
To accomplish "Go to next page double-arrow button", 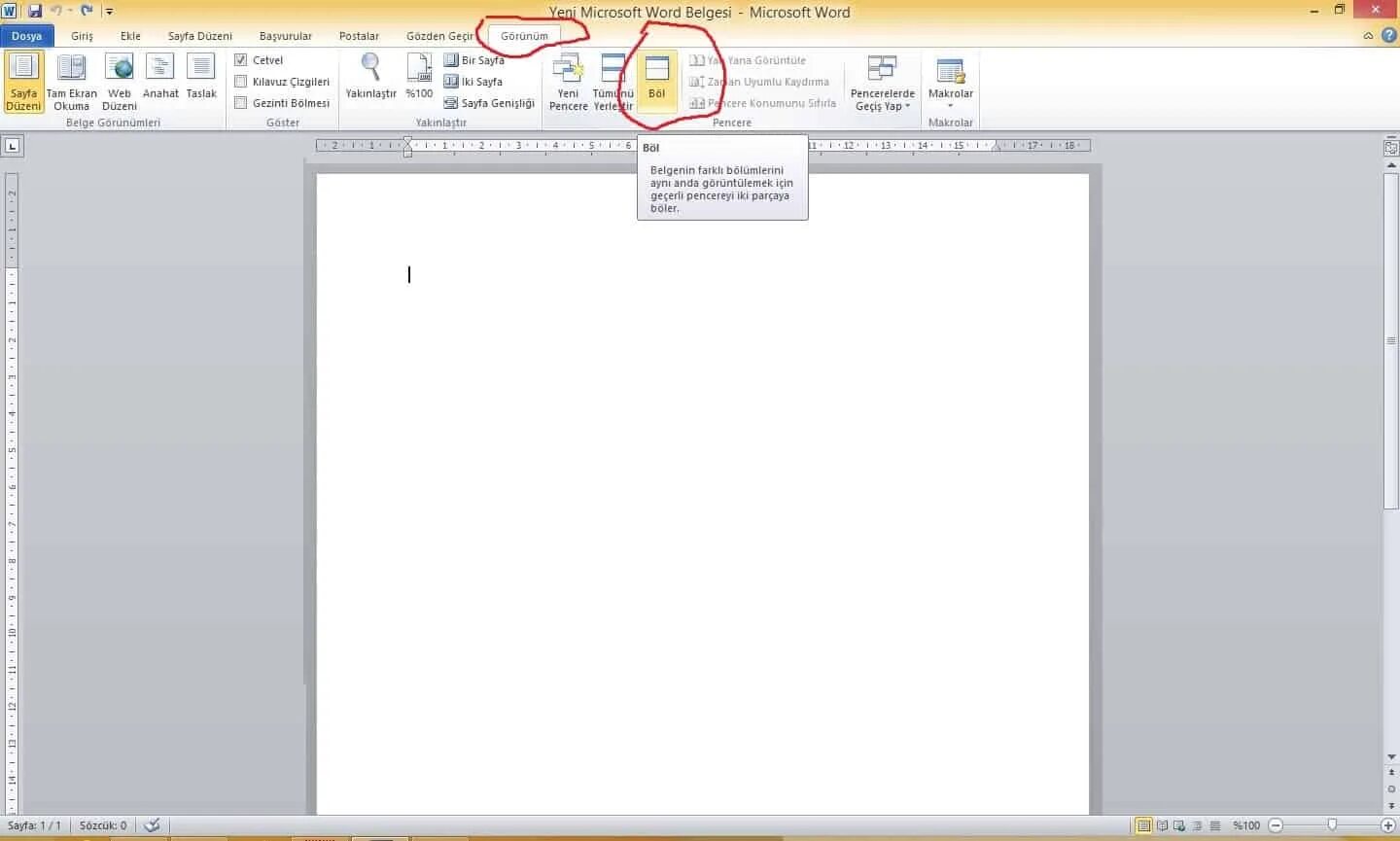I will (1391, 805).
